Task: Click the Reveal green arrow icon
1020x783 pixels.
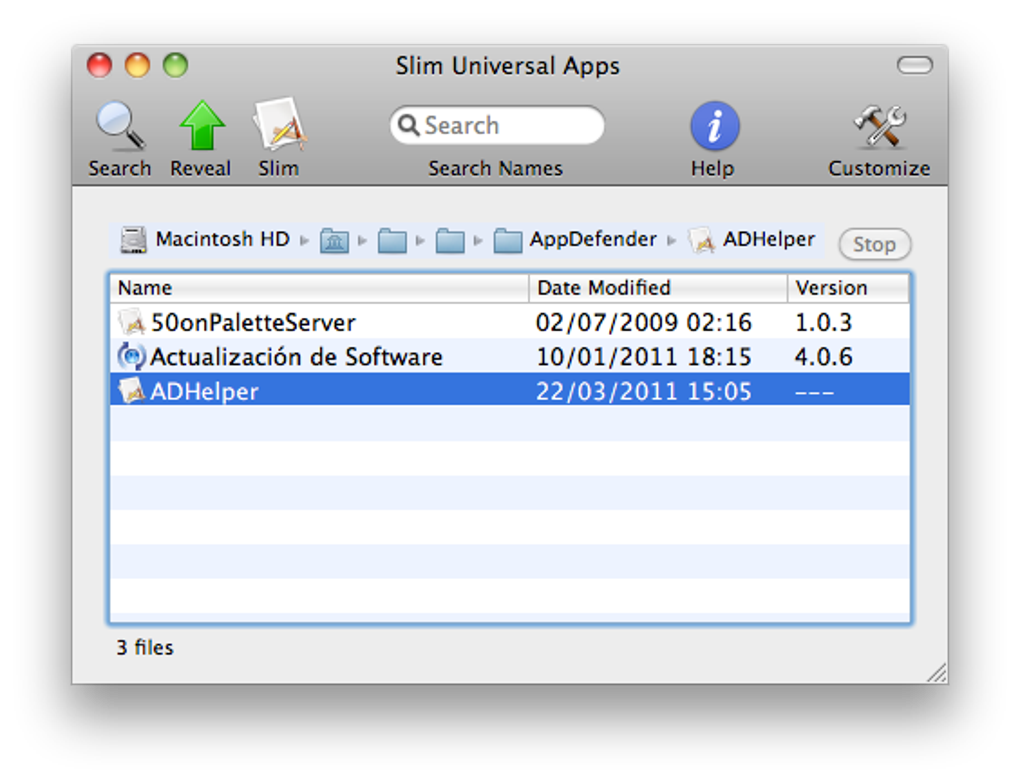Action: point(202,126)
